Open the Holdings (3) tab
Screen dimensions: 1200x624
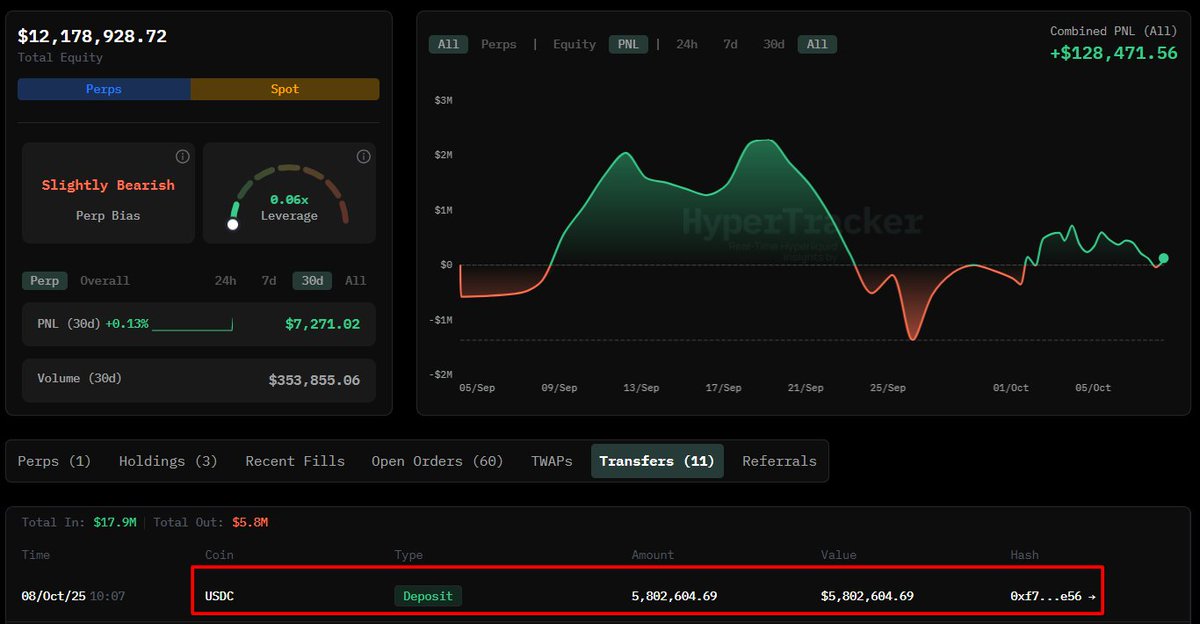168,461
